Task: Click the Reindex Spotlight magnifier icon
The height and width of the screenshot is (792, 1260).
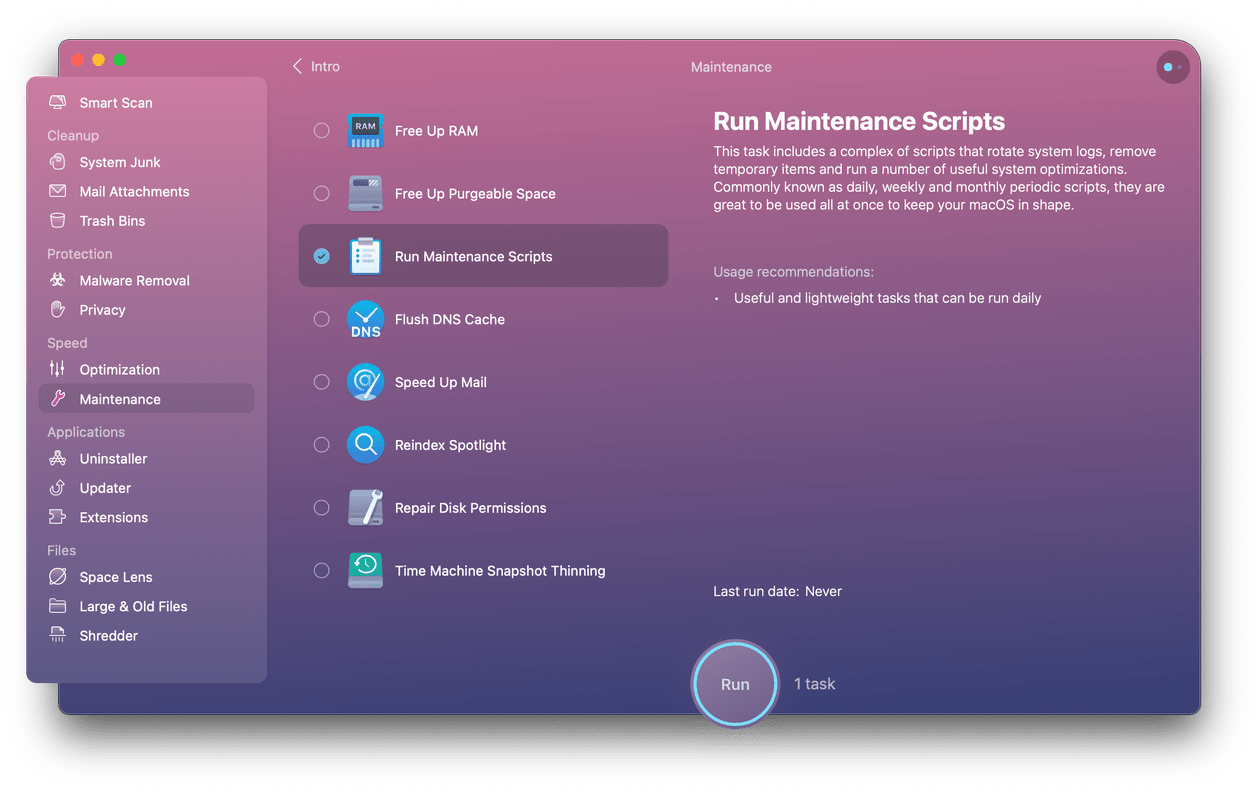Action: tap(365, 444)
